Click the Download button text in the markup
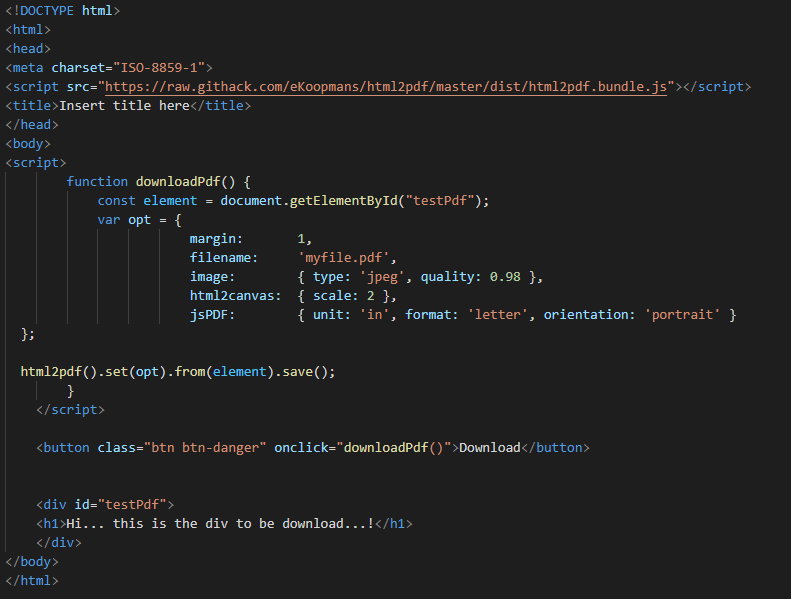791x599 pixels. coord(489,448)
